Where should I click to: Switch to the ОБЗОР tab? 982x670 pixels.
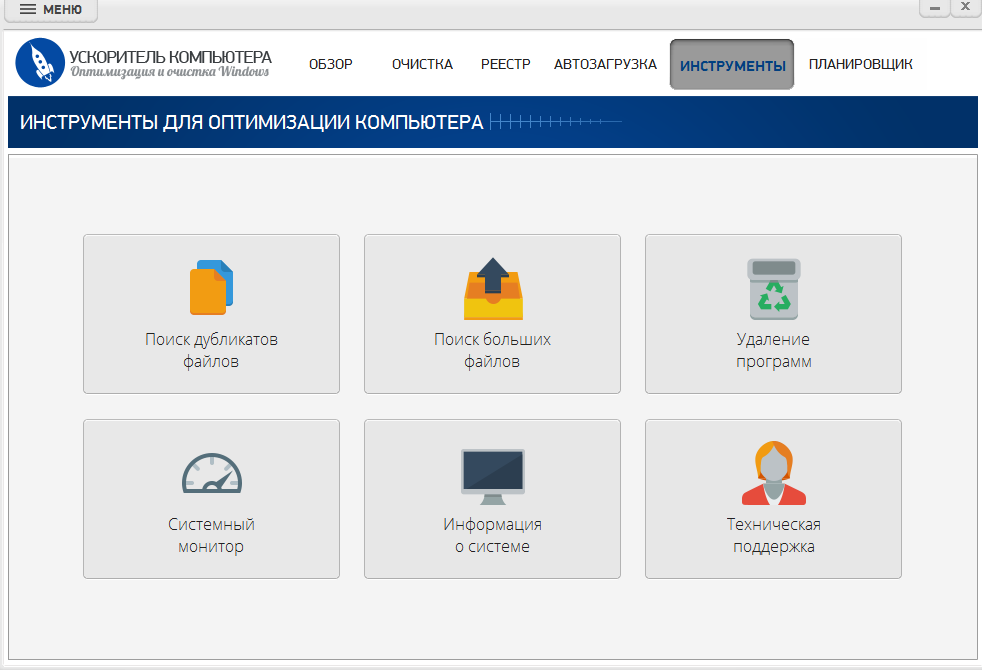[331, 64]
